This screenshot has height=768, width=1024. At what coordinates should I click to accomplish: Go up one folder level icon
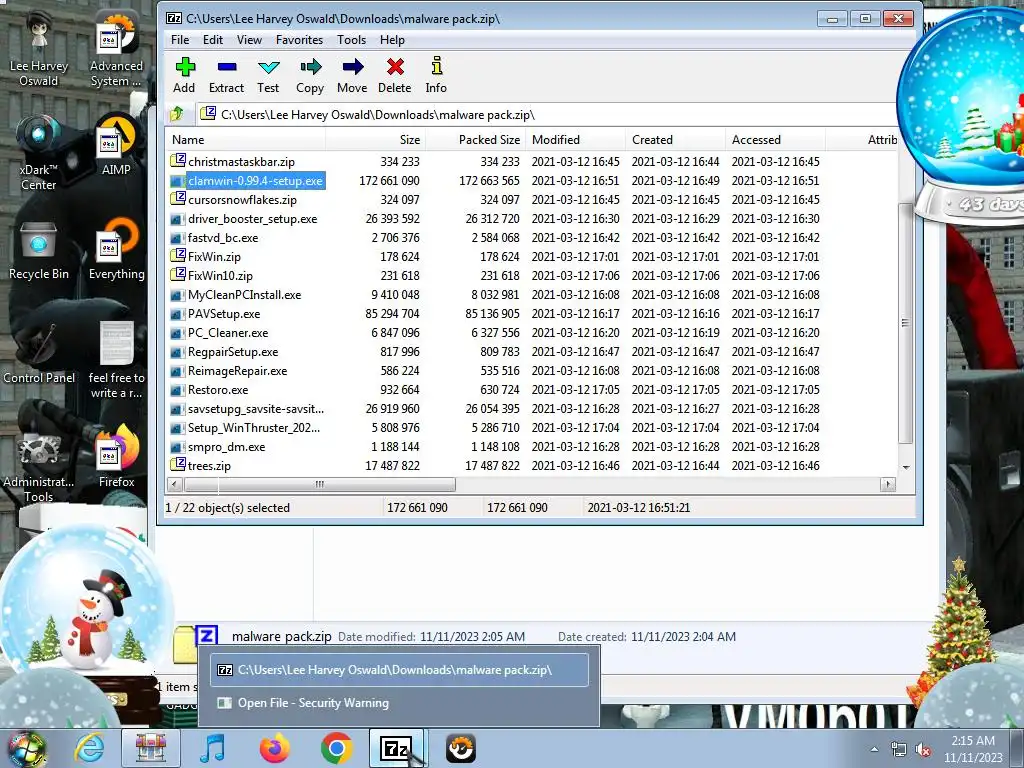click(177, 114)
